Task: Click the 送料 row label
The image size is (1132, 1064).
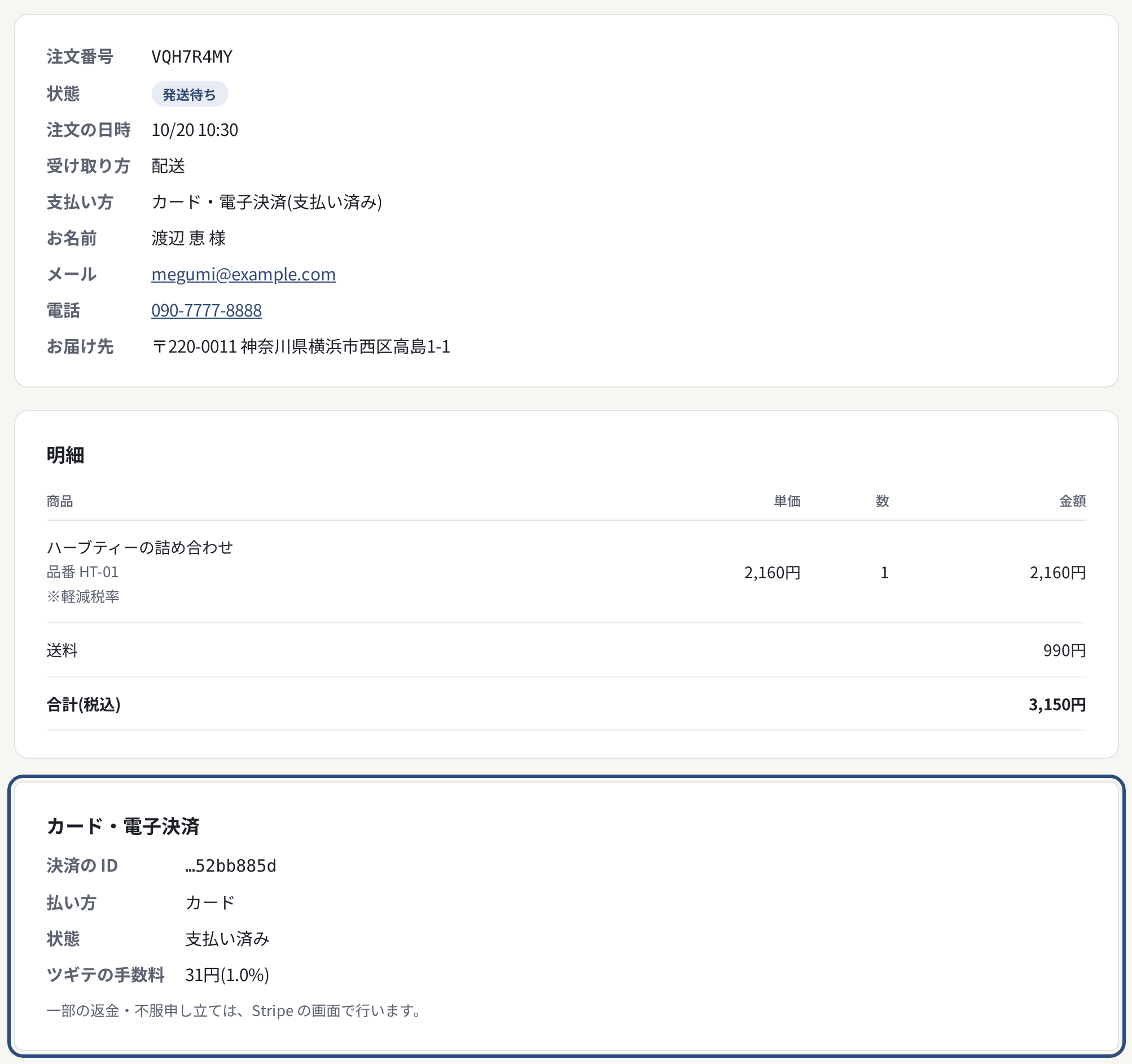Action: pyautogui.click(x=62, y=650)
